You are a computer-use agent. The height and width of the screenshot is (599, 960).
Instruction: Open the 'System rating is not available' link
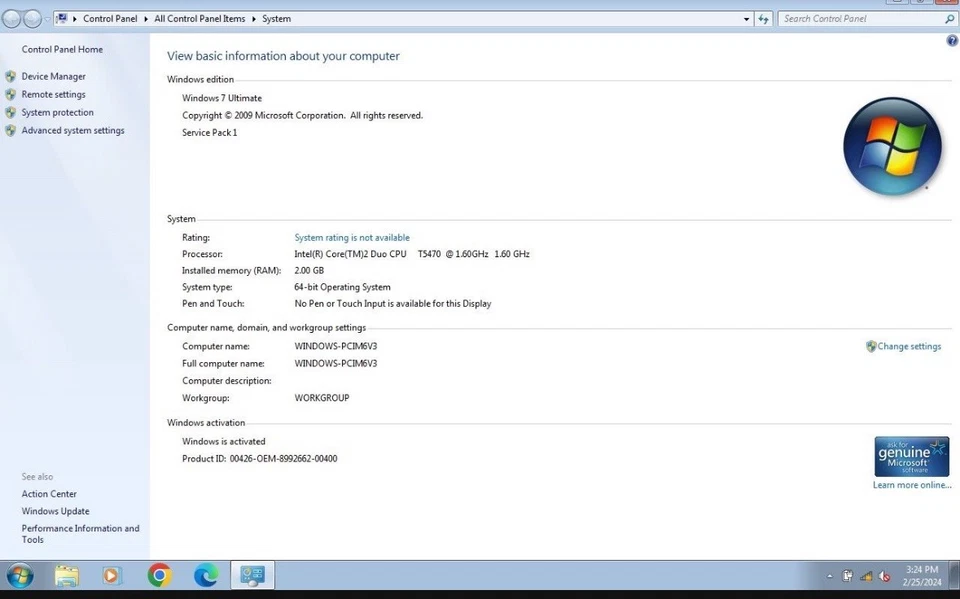point(351,237)
